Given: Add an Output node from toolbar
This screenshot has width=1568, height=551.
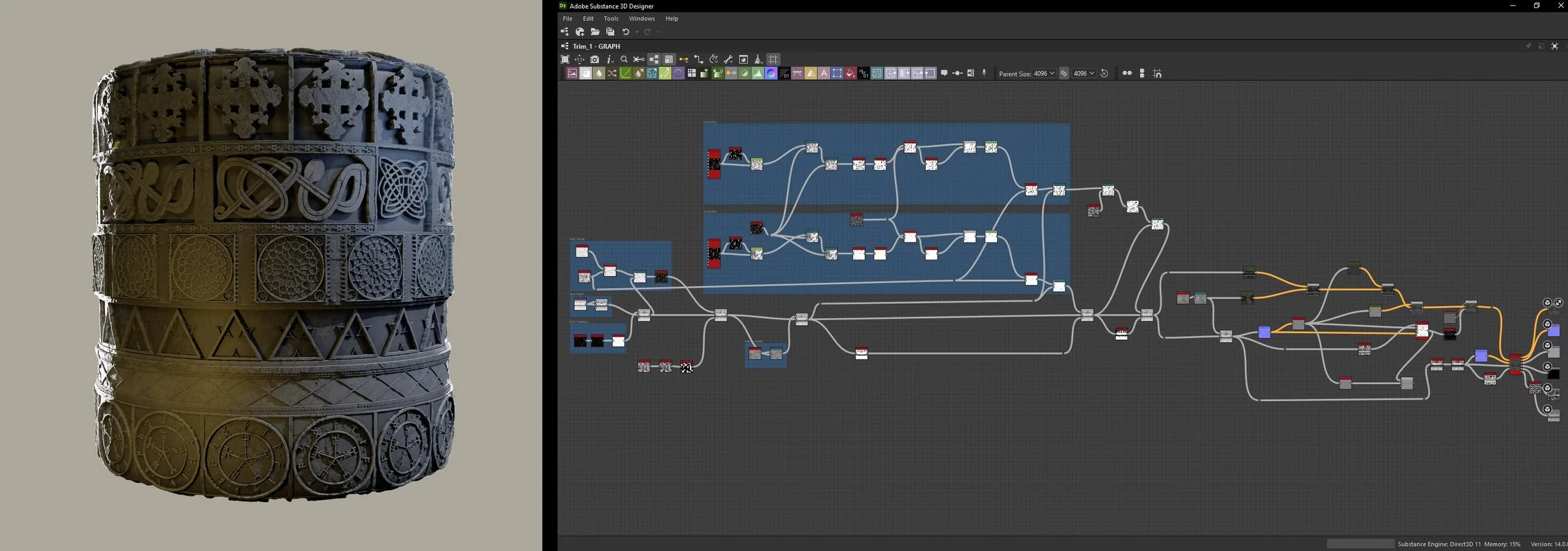Looking at the screenshot, I should coord(930,73).
